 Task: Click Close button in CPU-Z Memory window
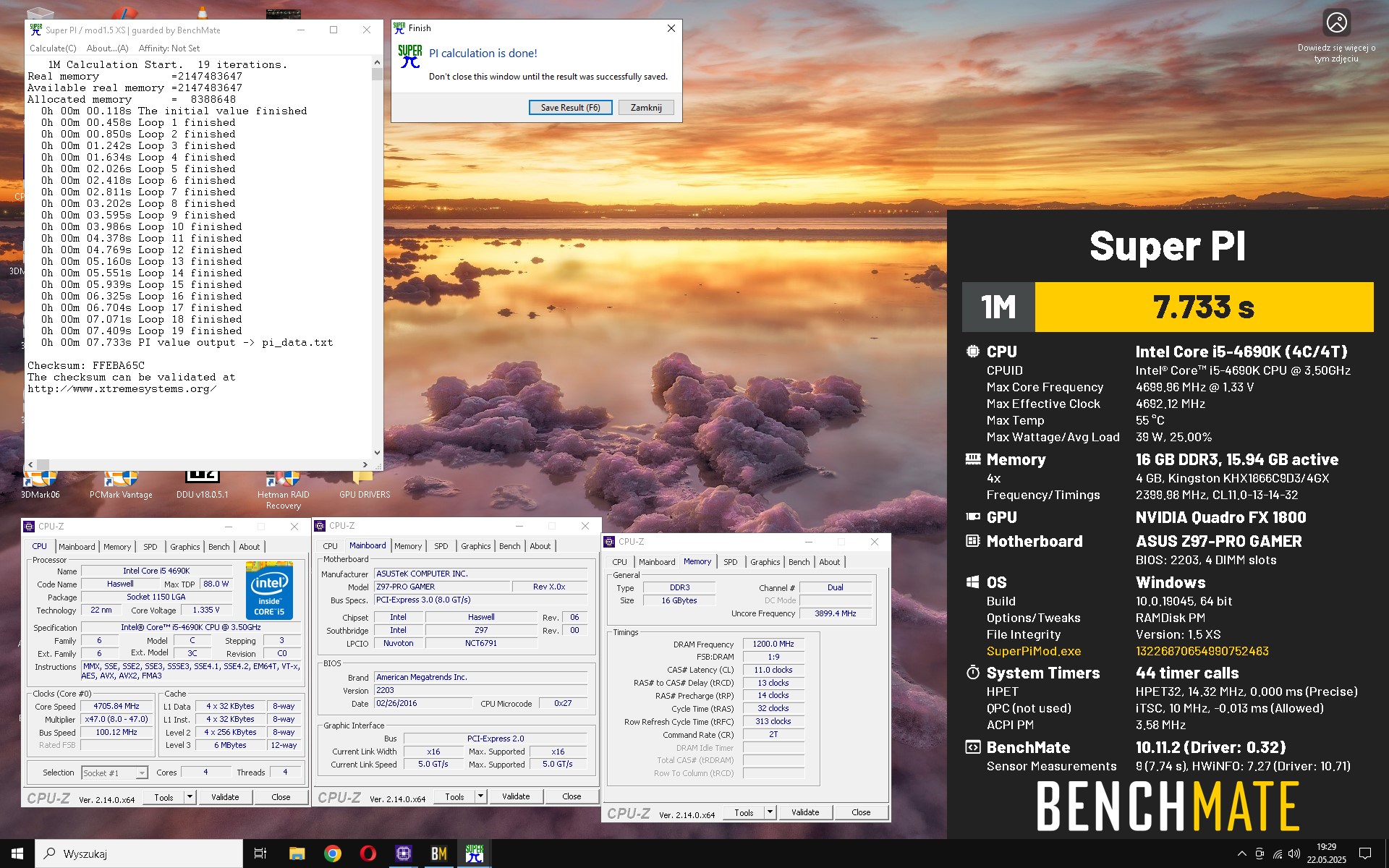point(861,812)
